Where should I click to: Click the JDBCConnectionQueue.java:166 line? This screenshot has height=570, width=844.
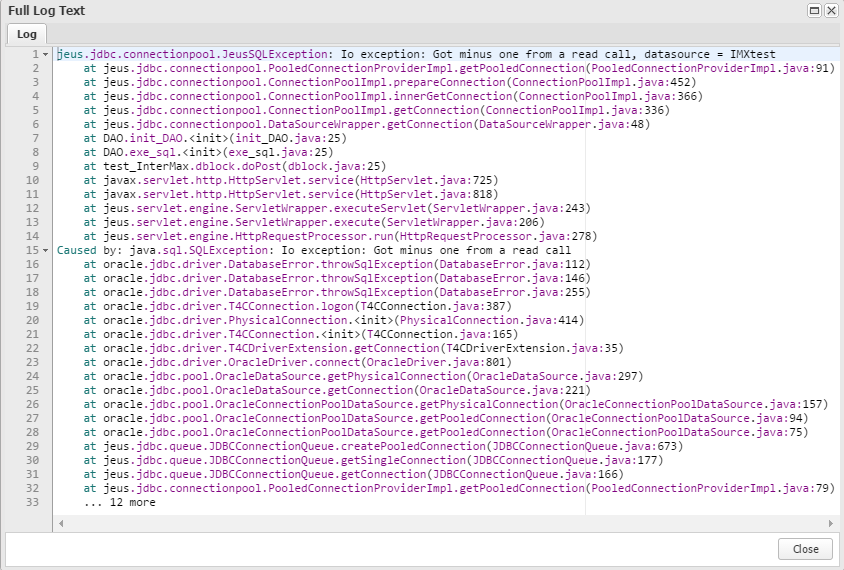[x=354, y=474]
